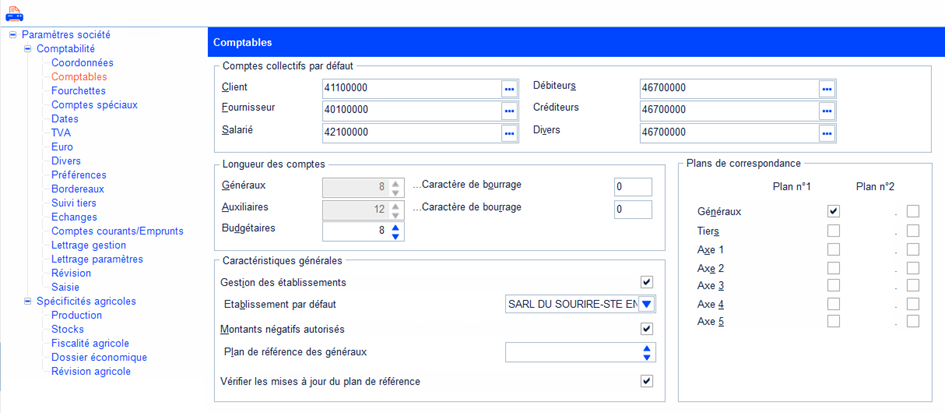The image size is (945, 413).
Task: Open Plan de référence des généraux selector
Action: [x=647, y=352]
